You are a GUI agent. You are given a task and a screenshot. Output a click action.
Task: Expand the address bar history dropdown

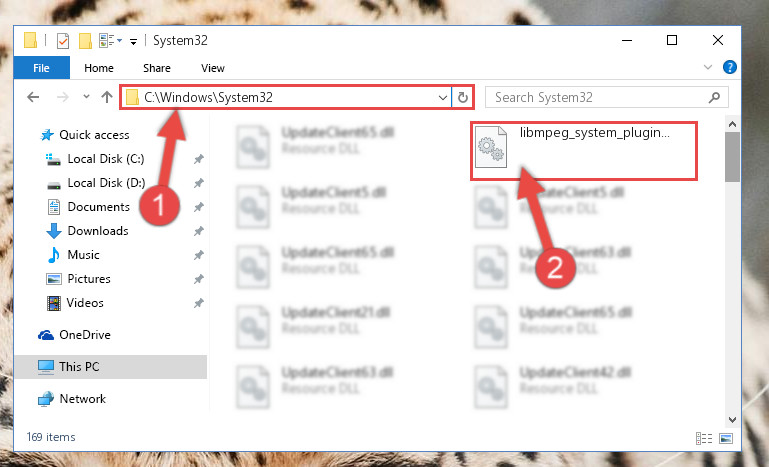pyautogui.click(x=442, y=98)
